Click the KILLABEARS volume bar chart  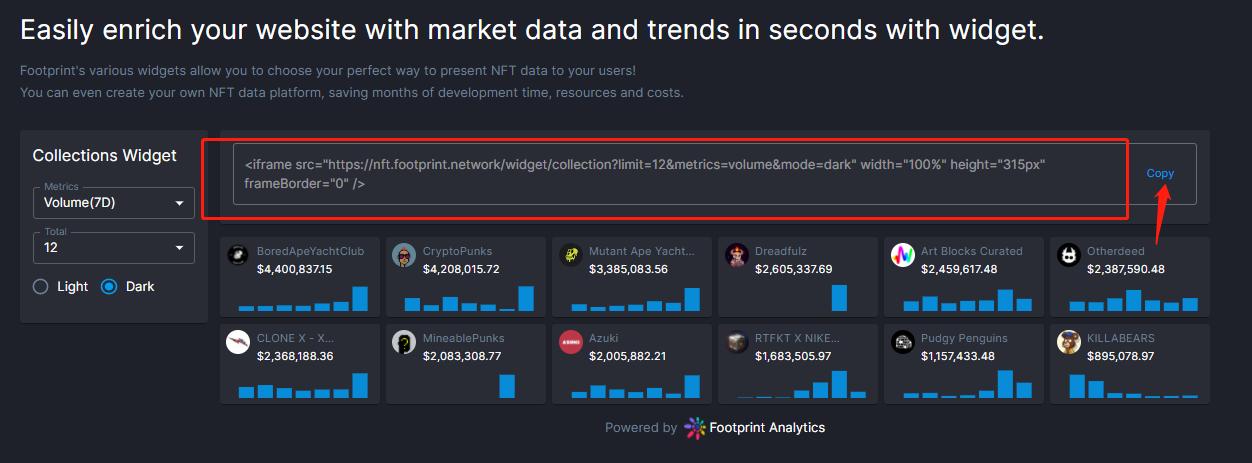[1132, 385]
